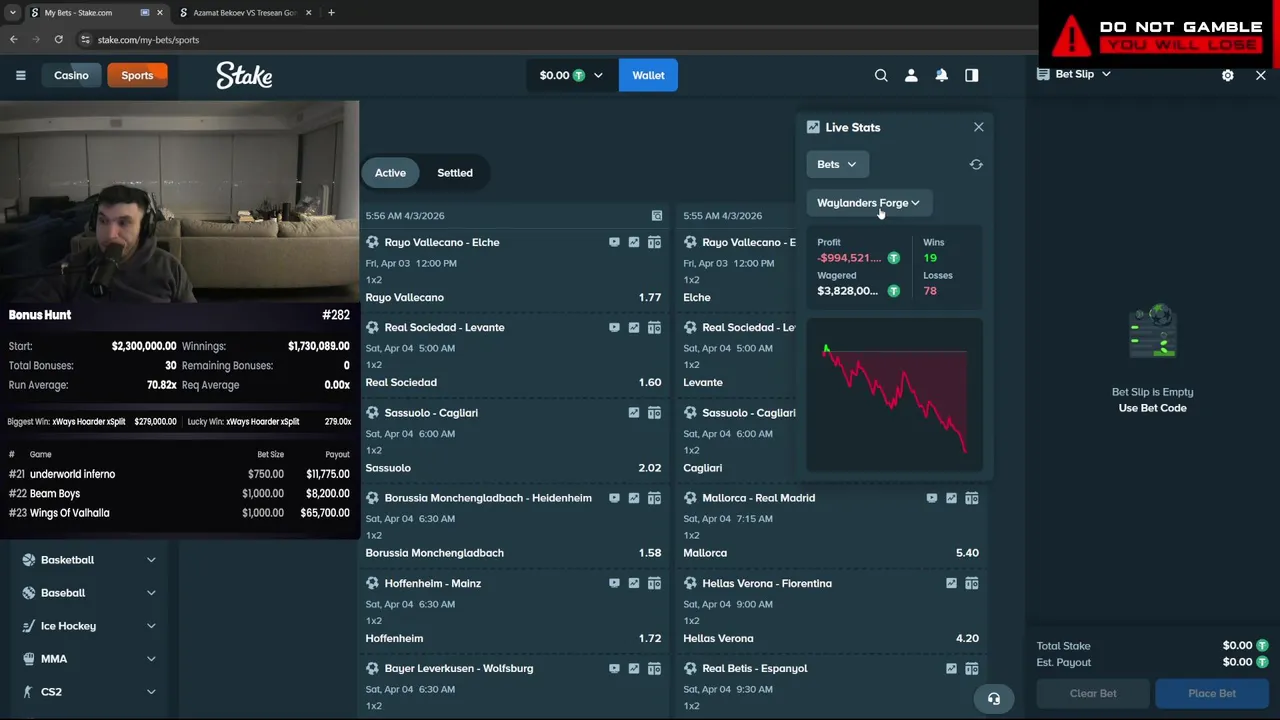Toggle the bet slip panel icon in header
Viewport: 1280px width, 720px height.
(971, 75)
